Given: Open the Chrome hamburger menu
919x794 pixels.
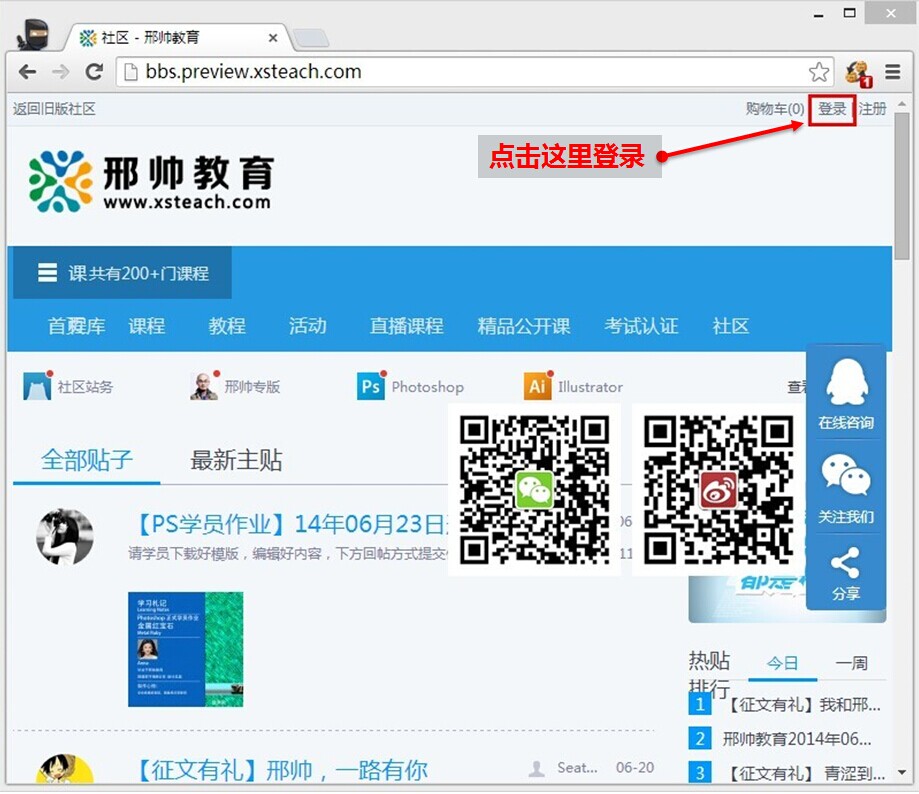Looking at the screenshot, I should [893, 72].
